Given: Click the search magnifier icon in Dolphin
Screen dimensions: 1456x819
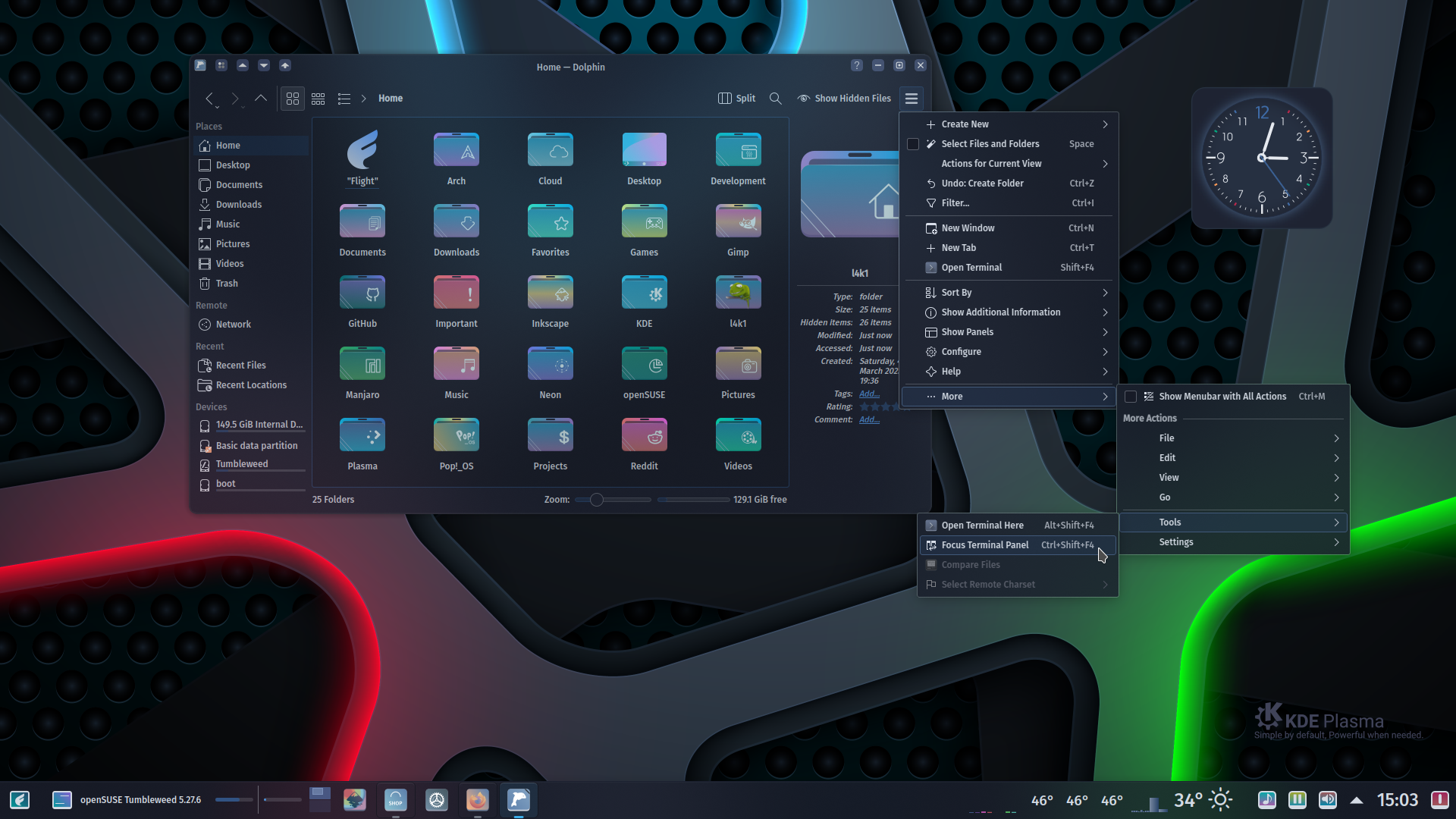Looking at the screenshot, I should pyautogui.click(x=775, y=99).
